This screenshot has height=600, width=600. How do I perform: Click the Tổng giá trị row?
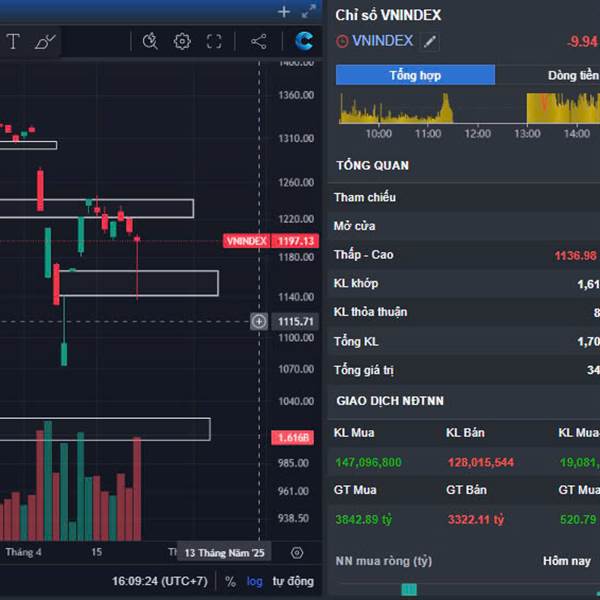coord(464,370)
